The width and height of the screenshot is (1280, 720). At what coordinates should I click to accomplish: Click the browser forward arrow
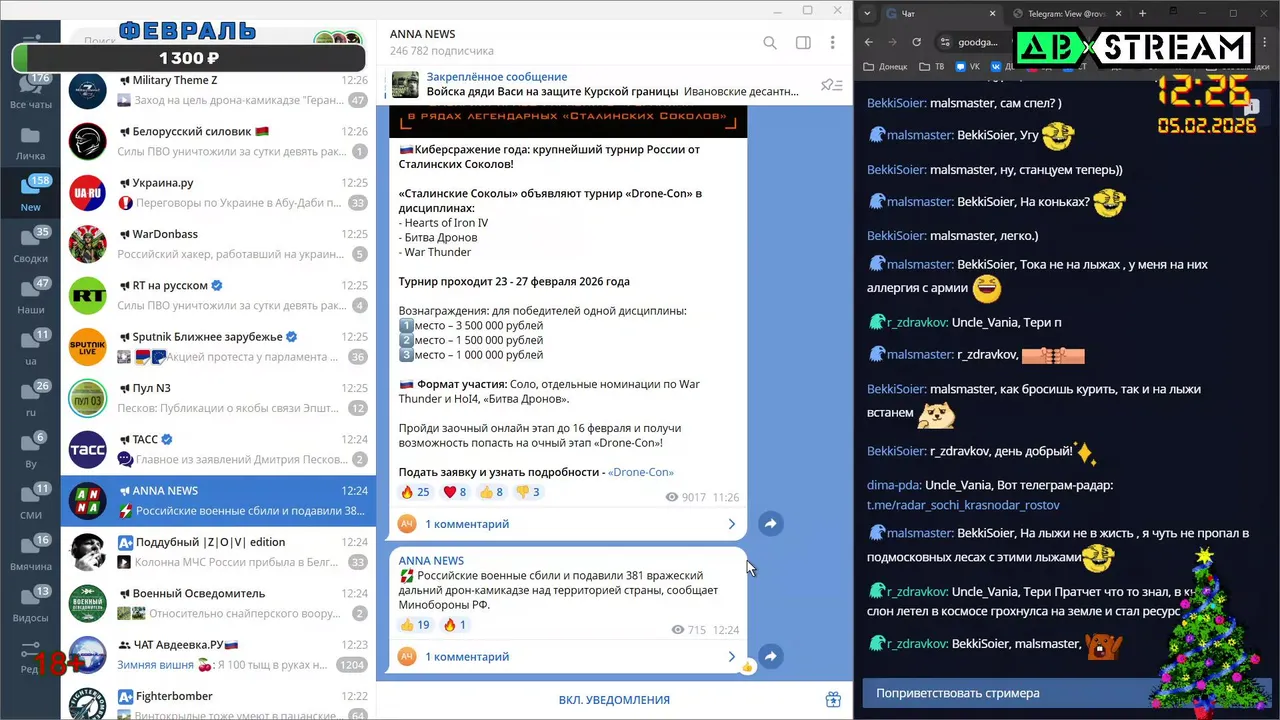[x=893, y=42]
